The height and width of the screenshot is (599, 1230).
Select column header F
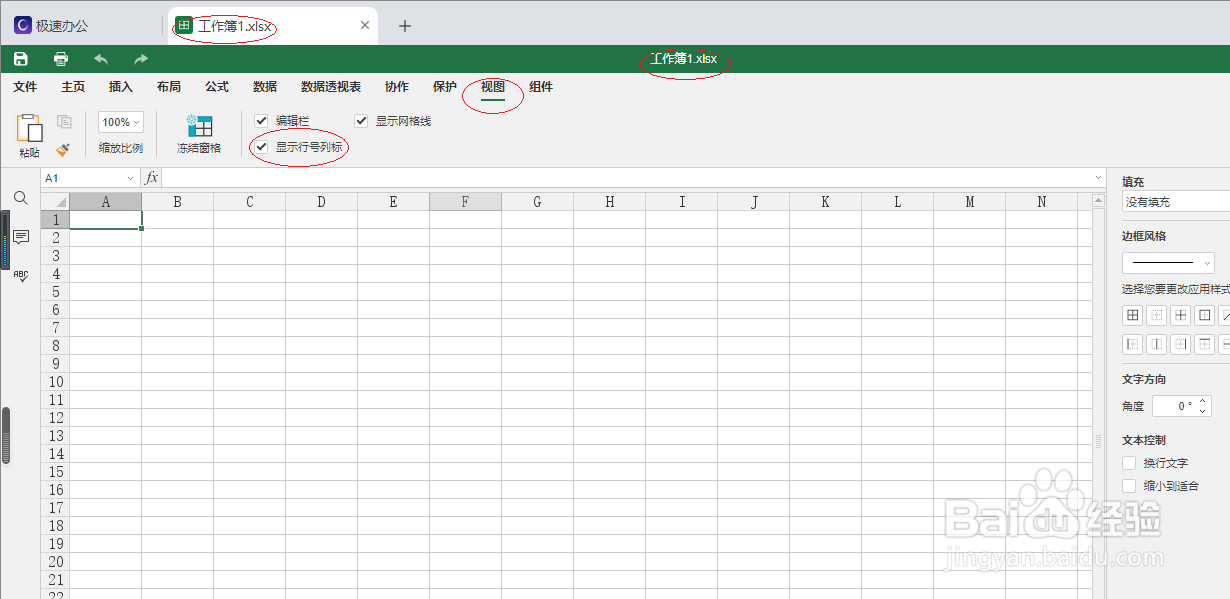coord(465,202)
